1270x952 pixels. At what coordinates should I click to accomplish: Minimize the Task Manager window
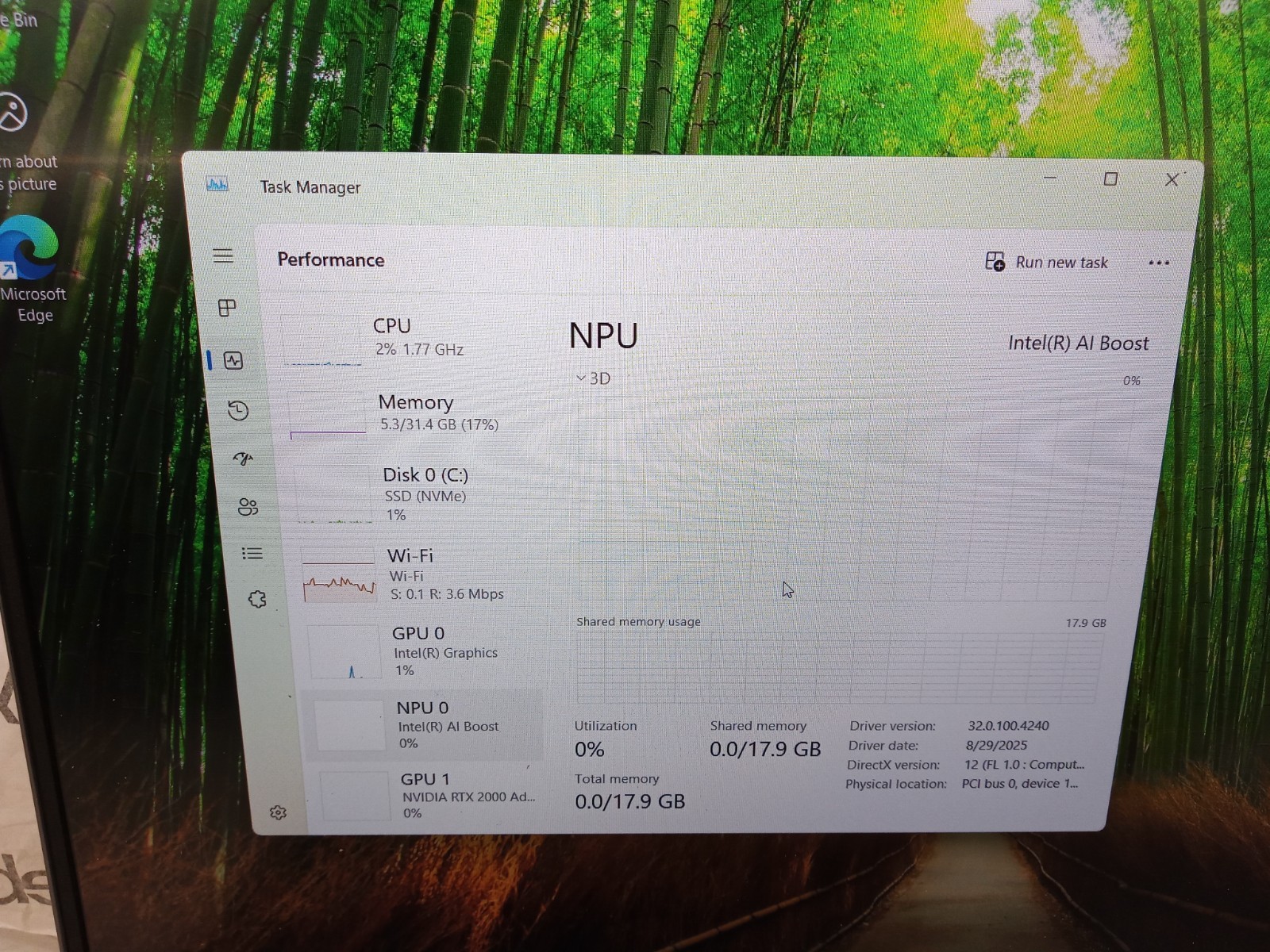1050,178
